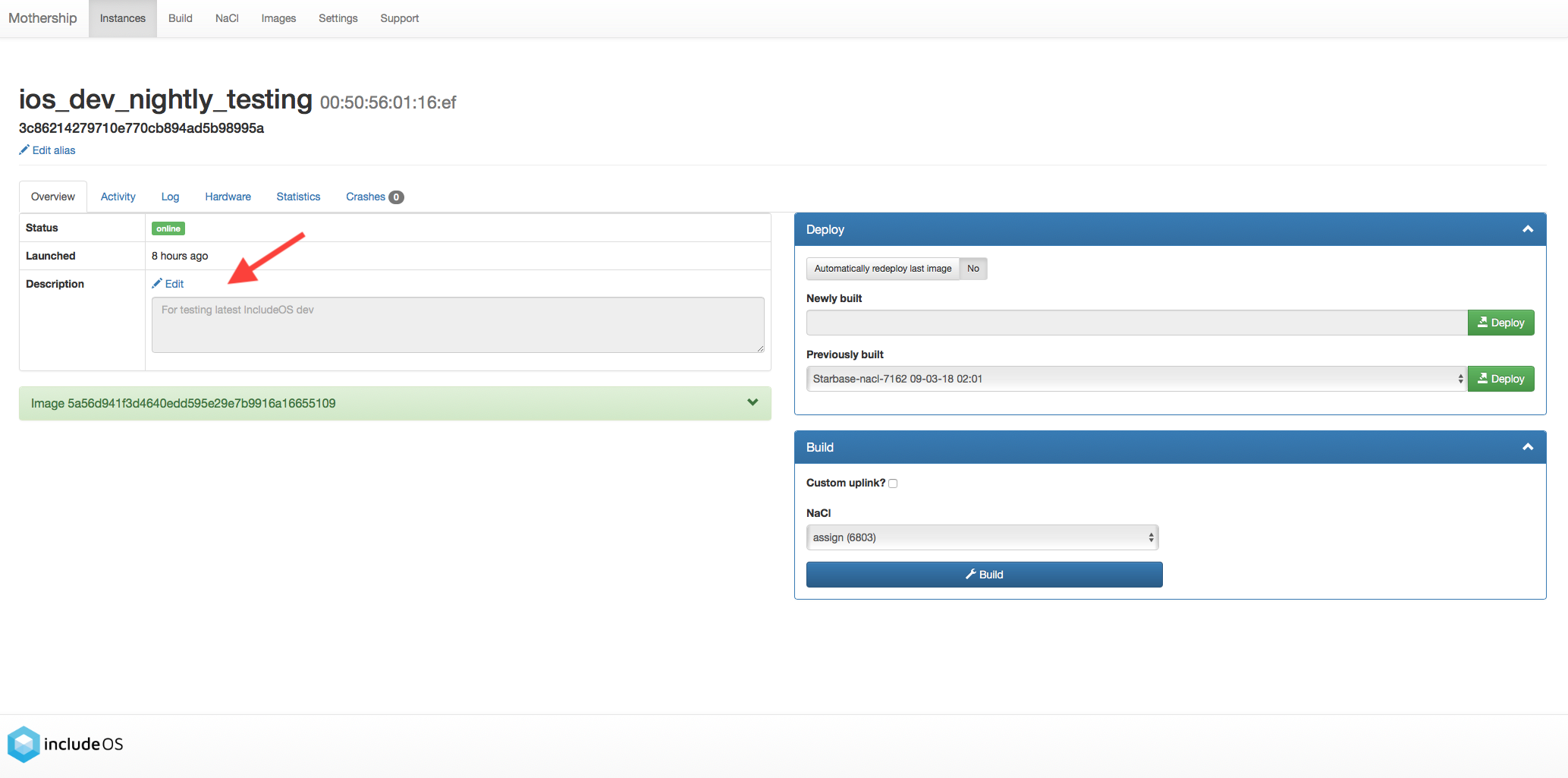Click the IncludeOS hexagon logo icon

point(24,745)
